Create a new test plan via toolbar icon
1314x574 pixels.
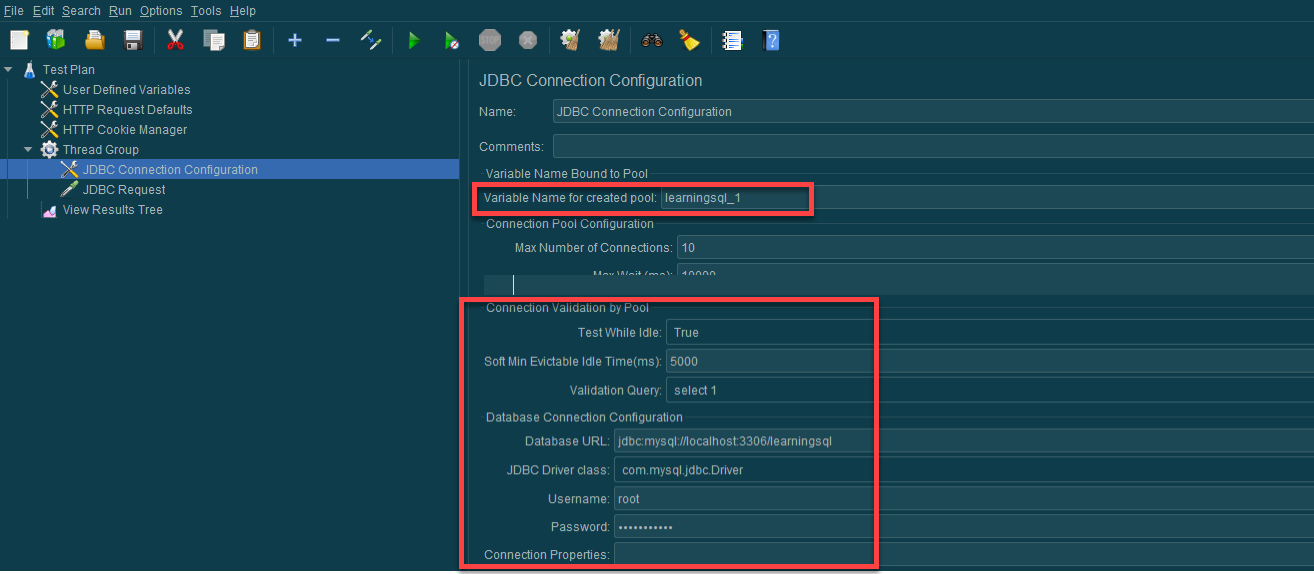[x=19, y=40]
